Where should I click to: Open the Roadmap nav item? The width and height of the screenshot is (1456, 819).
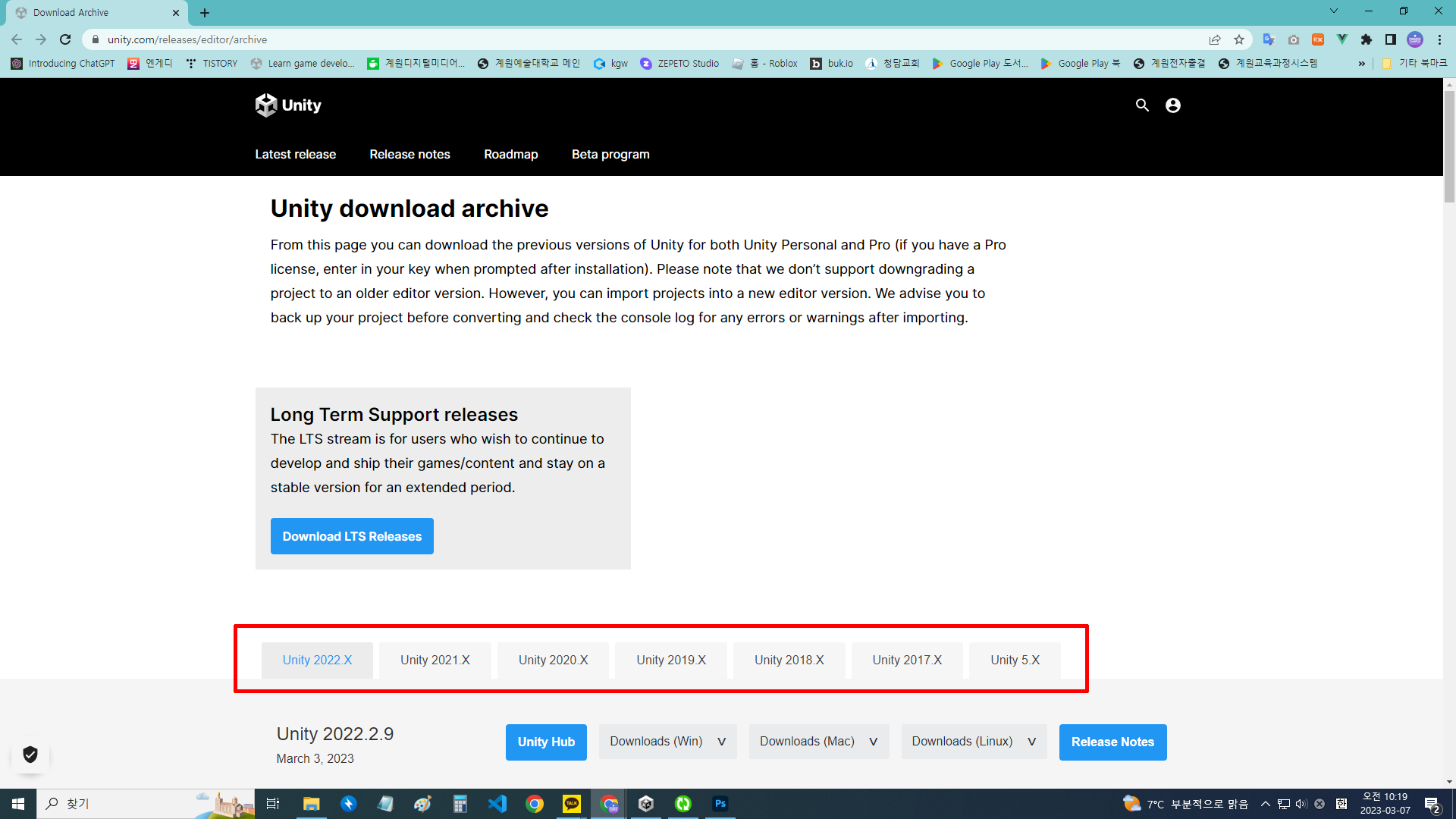tap(511, 154)
